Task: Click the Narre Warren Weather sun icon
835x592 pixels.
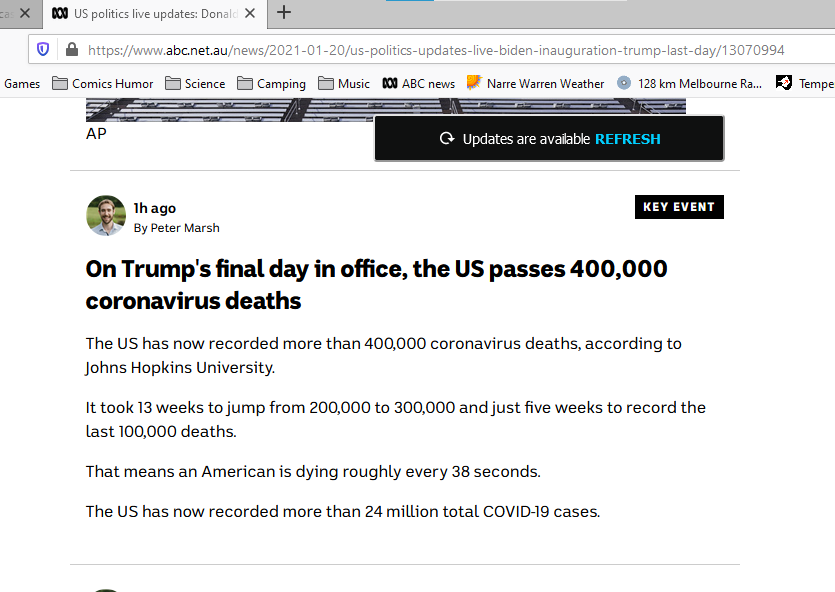Action: (474, 83)
